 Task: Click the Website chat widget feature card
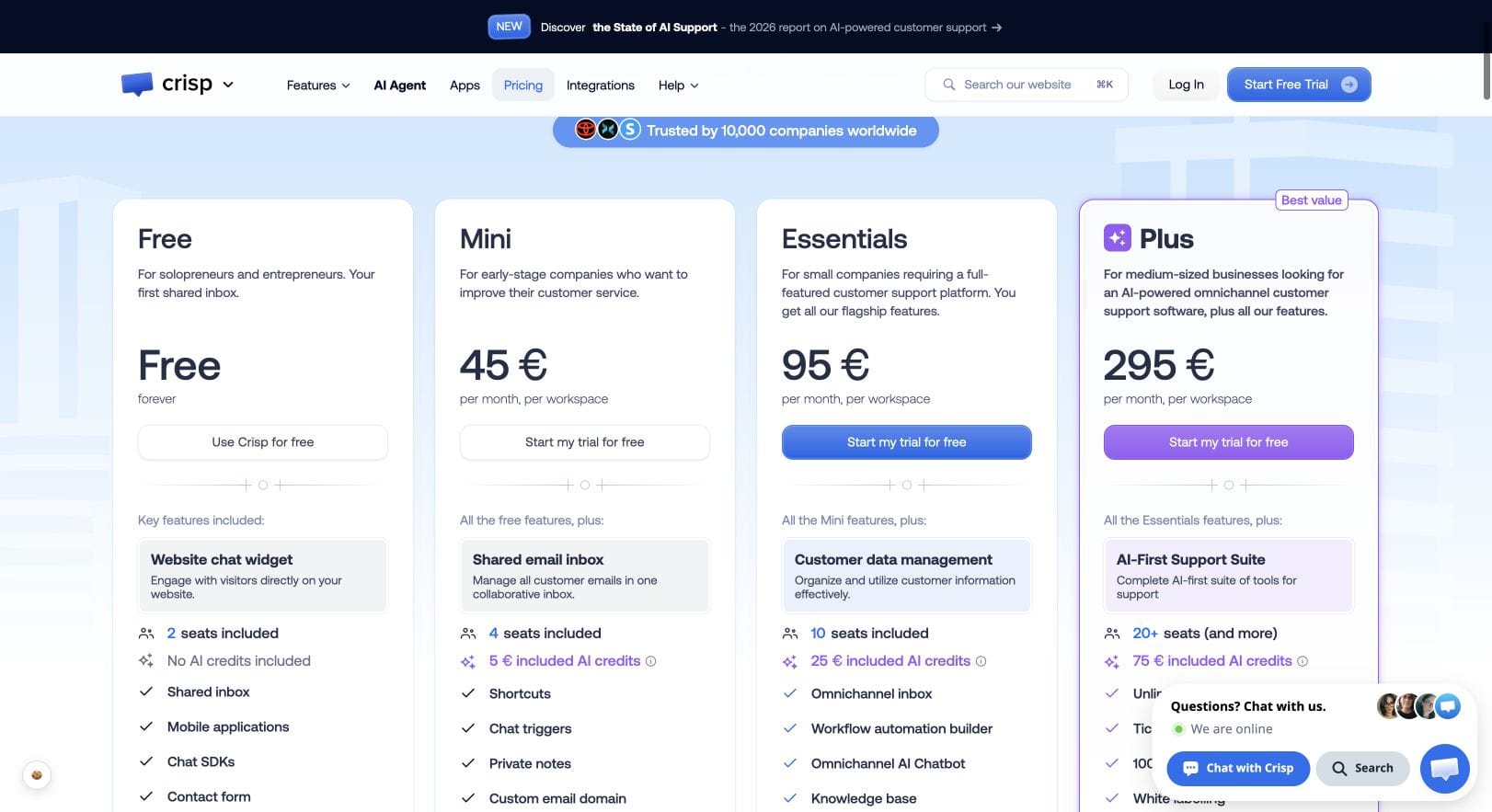tap(263, 576)
